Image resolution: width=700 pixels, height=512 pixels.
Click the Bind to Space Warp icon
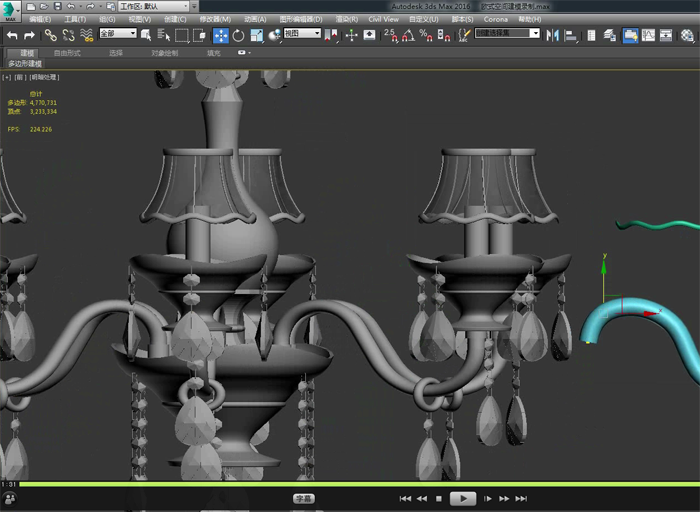coord(86,35)
